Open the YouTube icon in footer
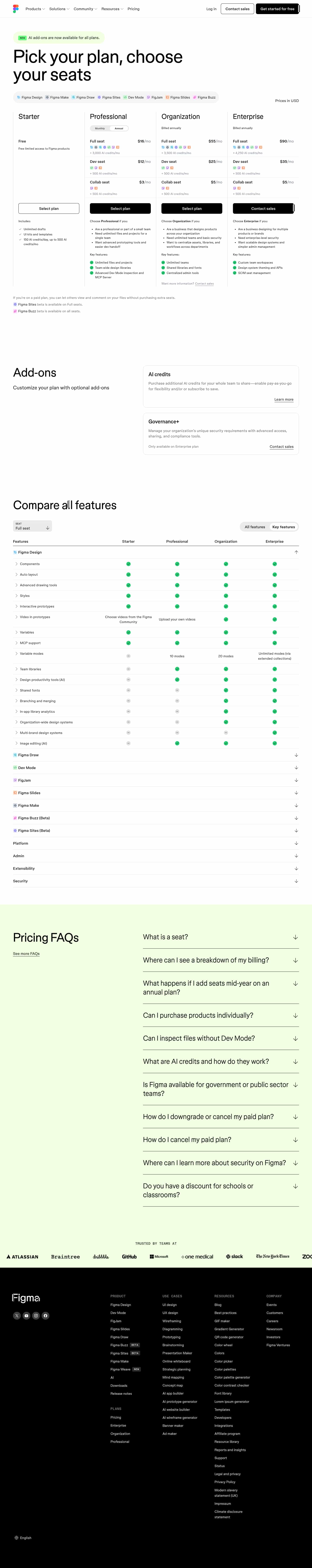 [x=26, y=1315]
